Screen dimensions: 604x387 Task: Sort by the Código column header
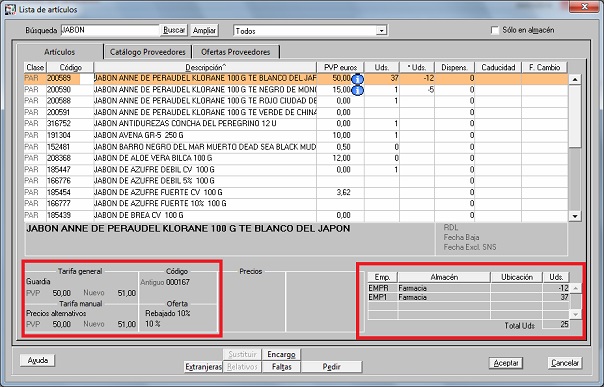[70, 67]
